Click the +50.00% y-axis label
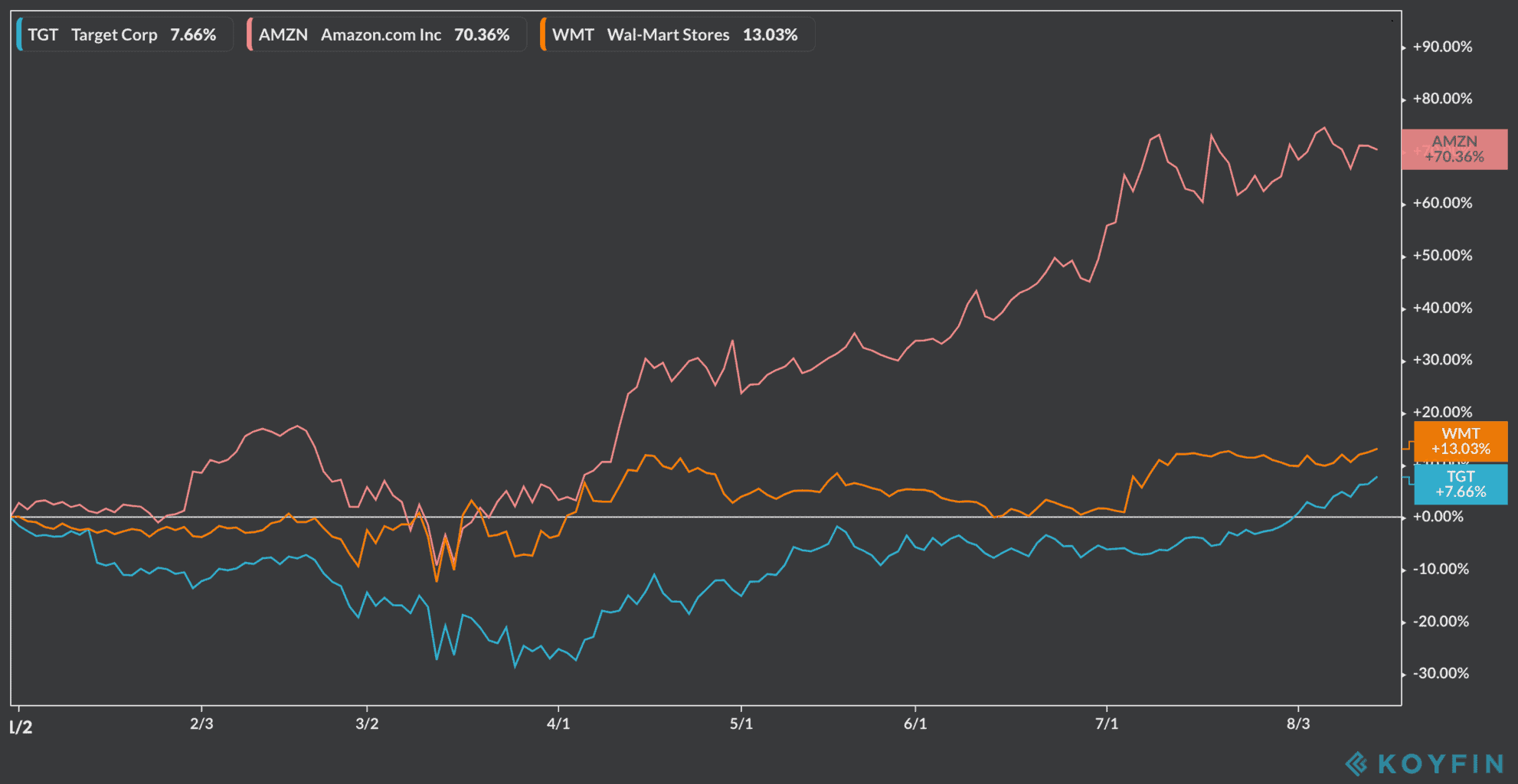This screenshot has width=1518, height=784. (1442, 255)
